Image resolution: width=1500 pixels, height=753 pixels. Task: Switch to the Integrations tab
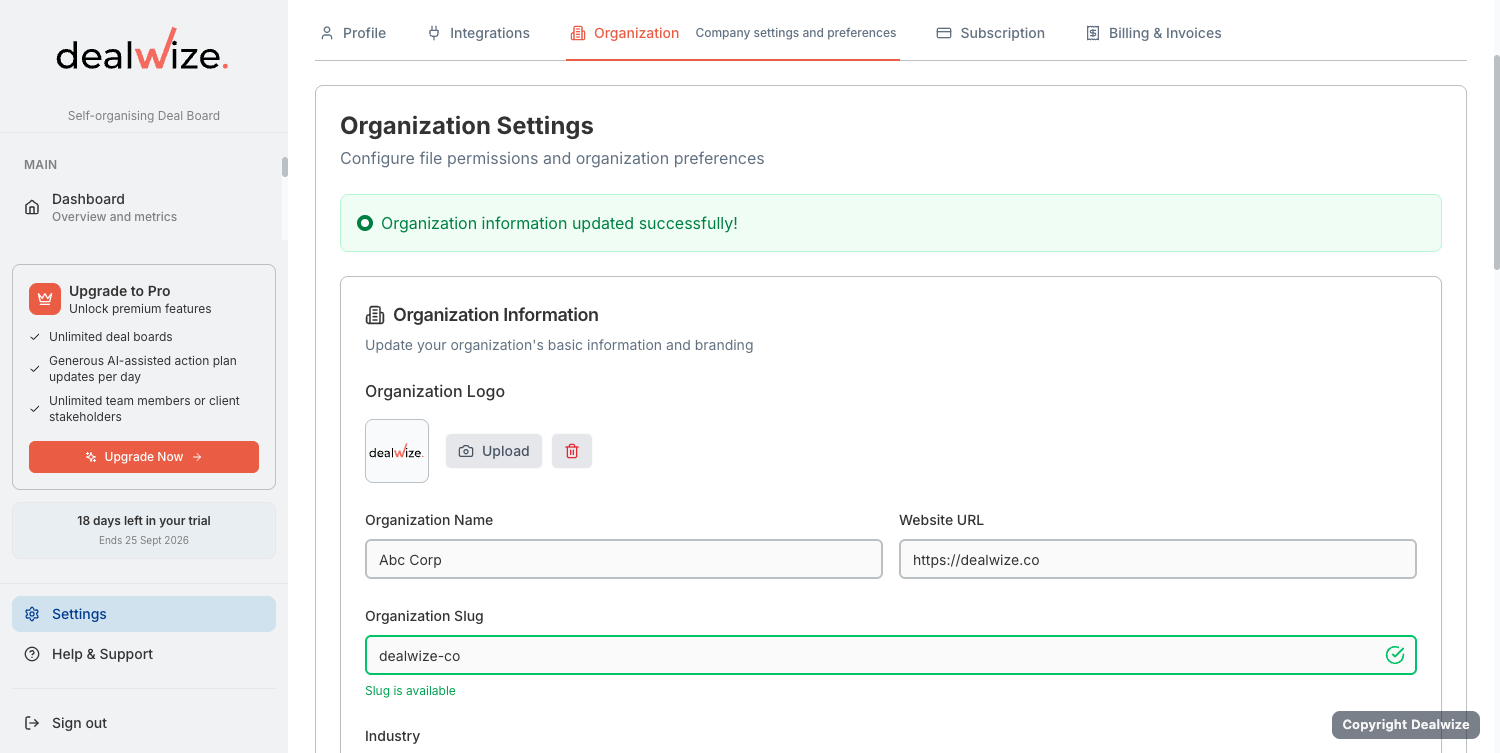coord(479,33)
